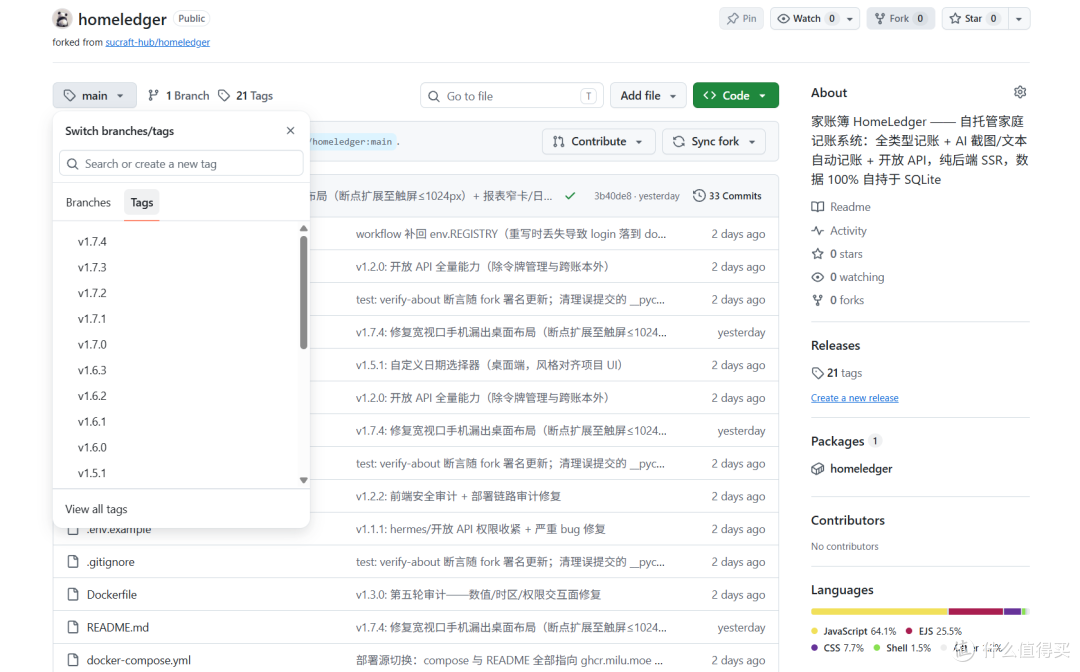Image resolution: width=1080 pixels, height=672 pixels.
Task: Click the tag list scroll-down arrow
Action: (304, 481)
